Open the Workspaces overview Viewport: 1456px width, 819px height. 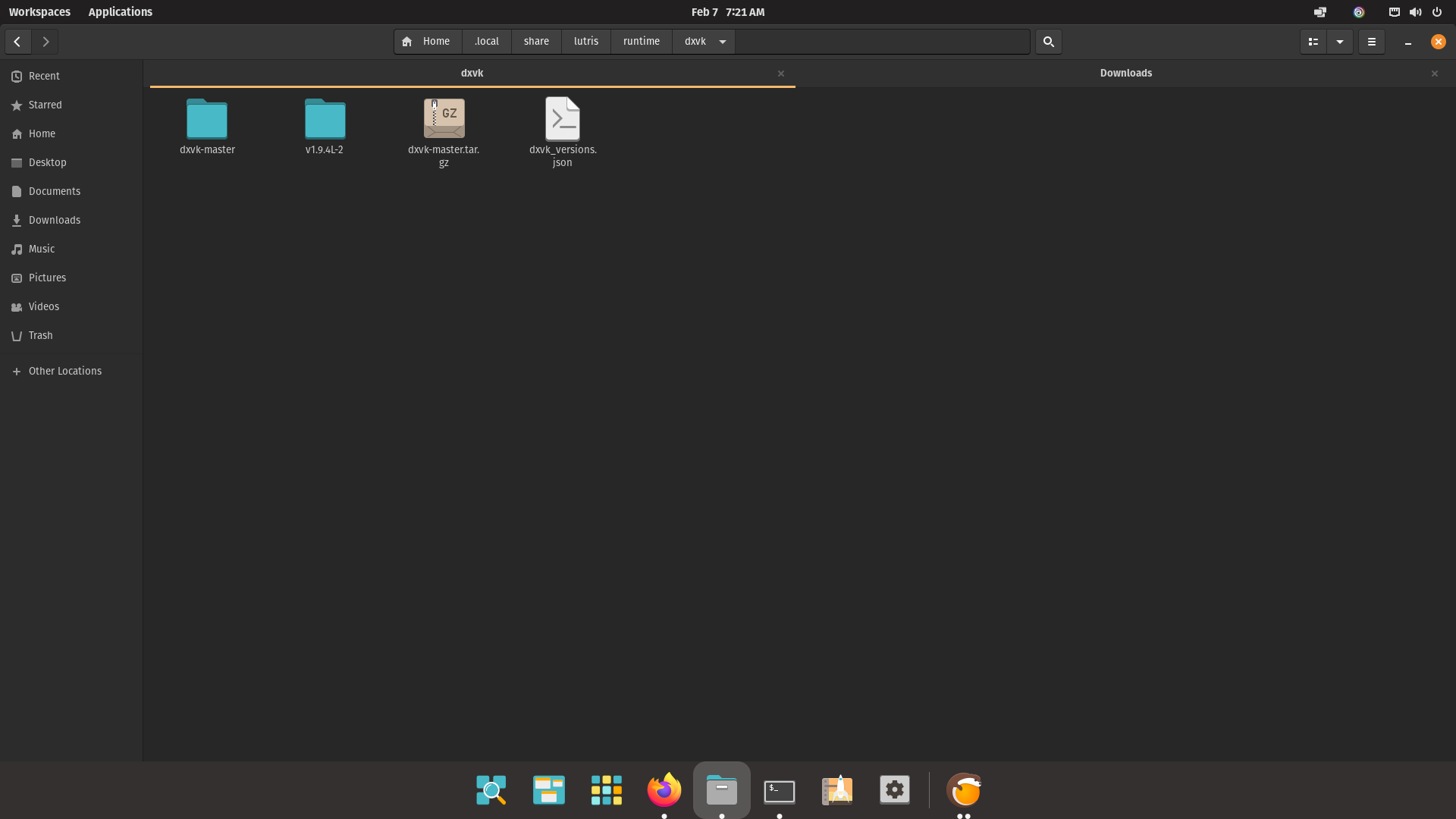pos(39,12)
